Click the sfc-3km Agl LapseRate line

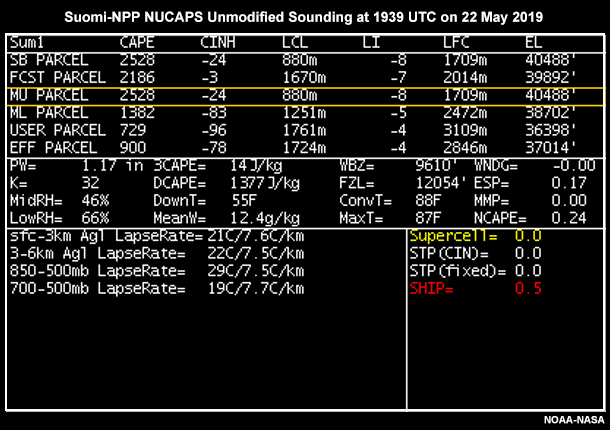157,236
